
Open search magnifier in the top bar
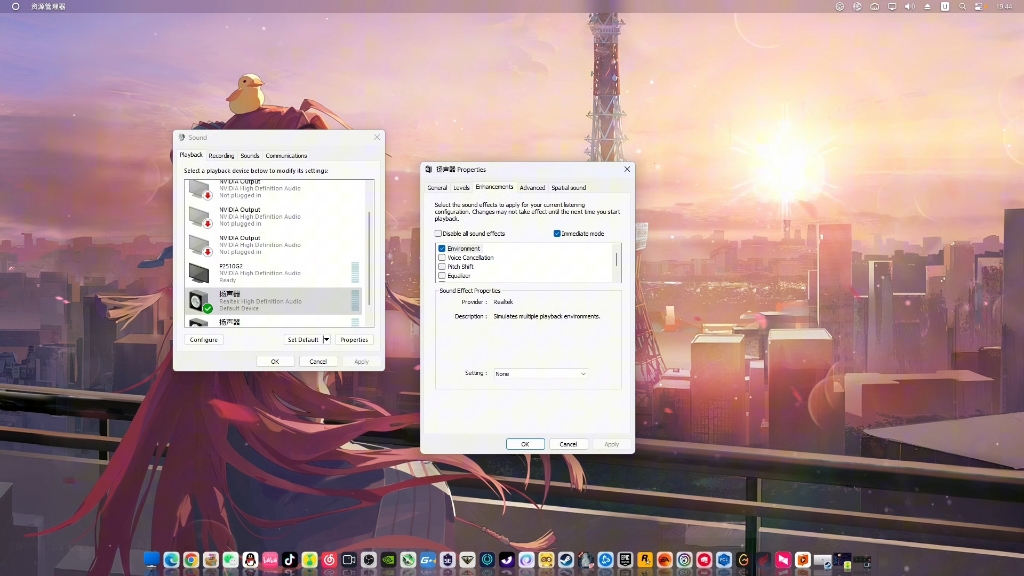[x=962, y=7]
